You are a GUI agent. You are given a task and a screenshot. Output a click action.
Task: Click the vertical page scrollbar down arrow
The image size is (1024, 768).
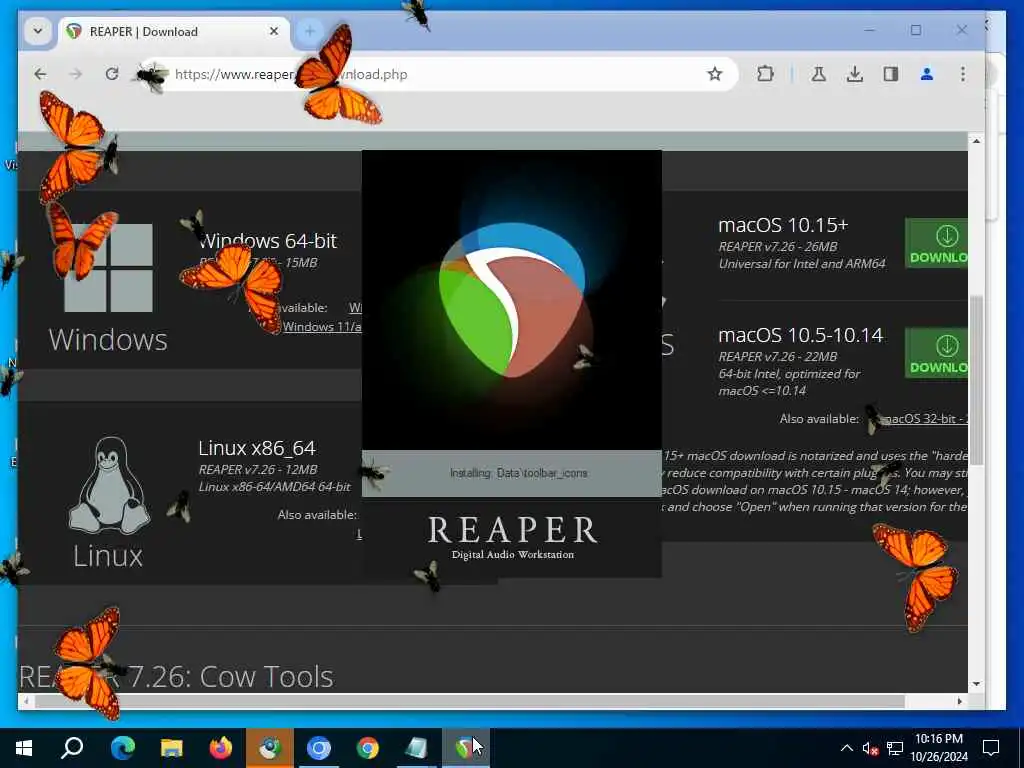pyautogui.click(x=976, y=684)
